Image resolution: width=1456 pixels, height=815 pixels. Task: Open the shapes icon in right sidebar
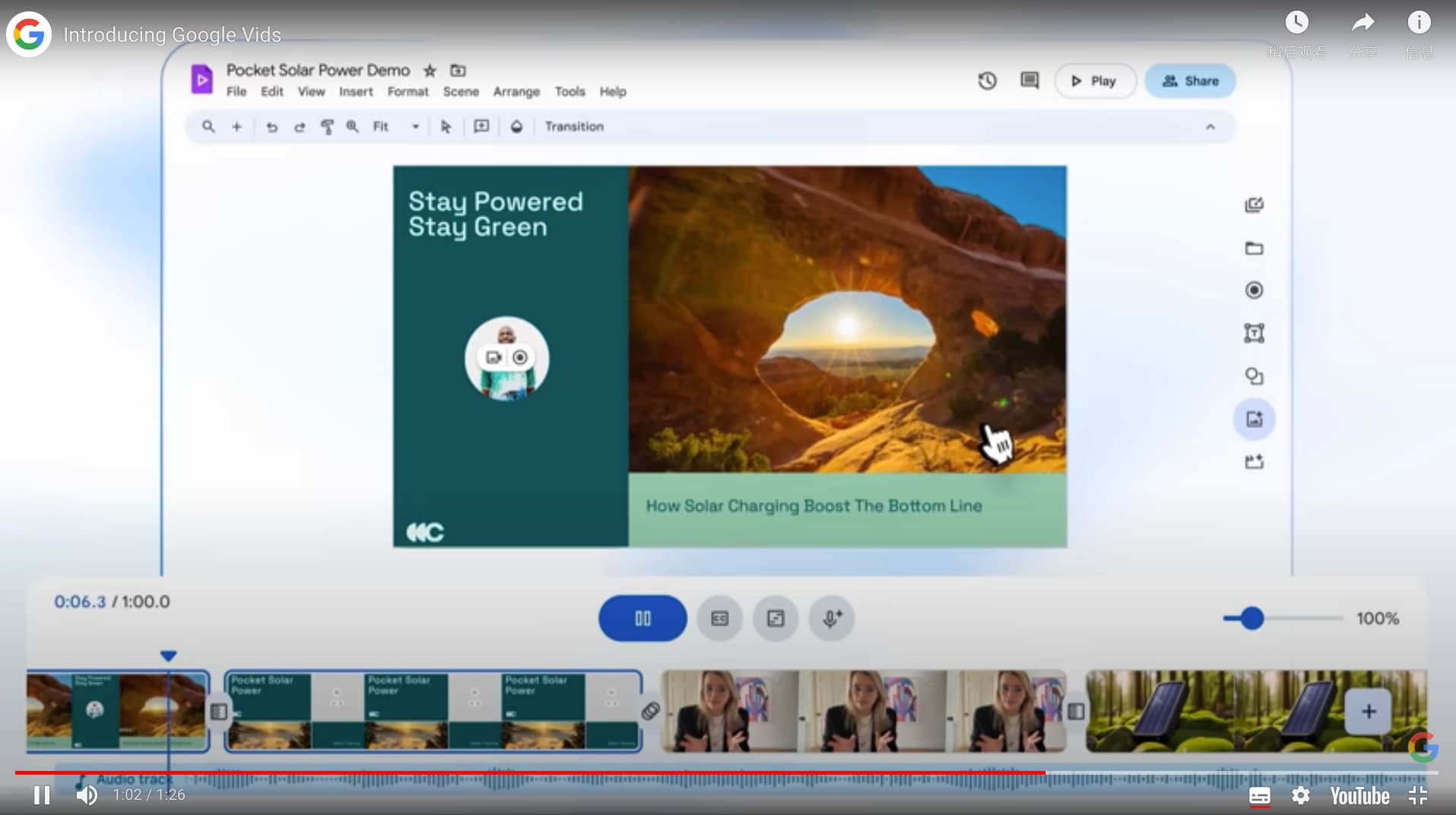click(1254, 376)
